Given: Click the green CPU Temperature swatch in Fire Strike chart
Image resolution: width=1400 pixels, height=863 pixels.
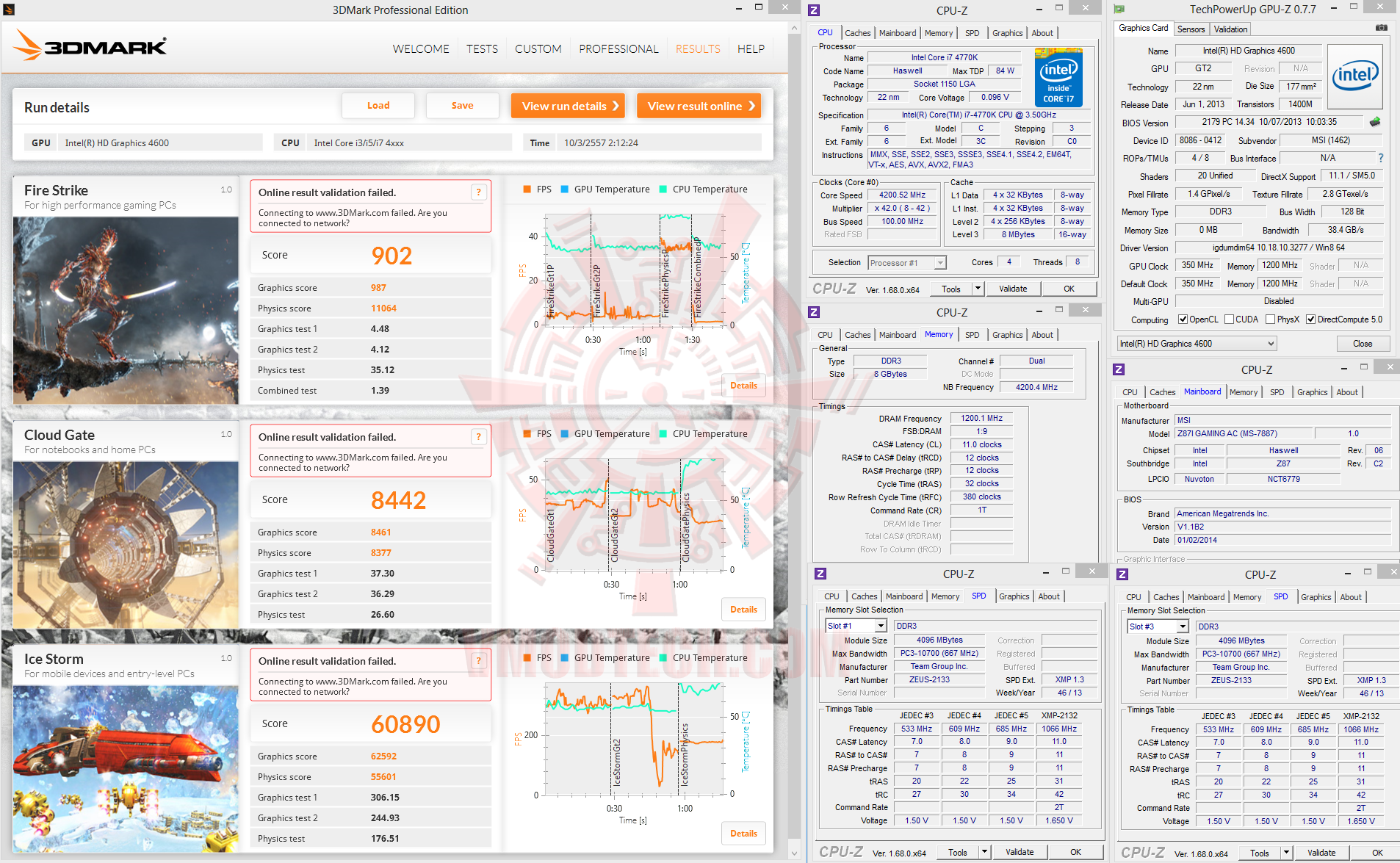Looking at the screenshot, I should click(x=663, y=189).
